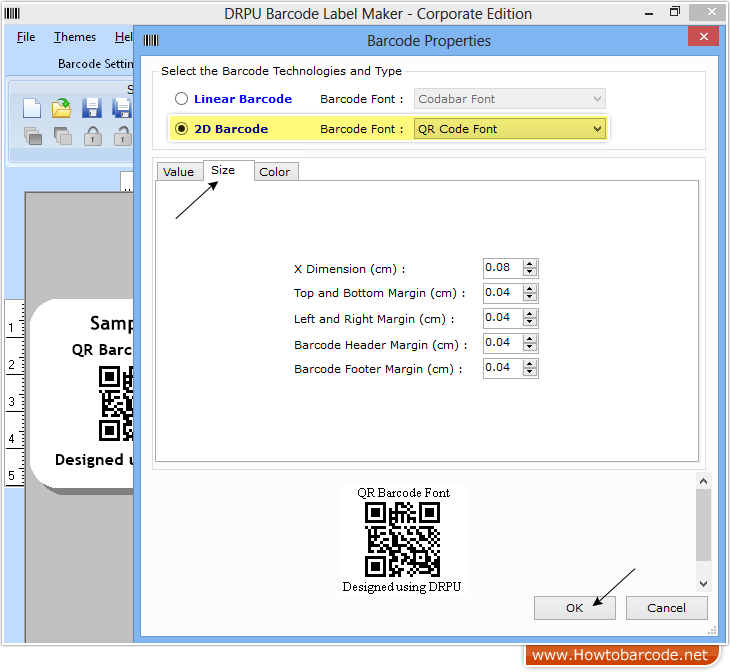Decrease Barcode Footer Margin value
The height and width of the screenshot is (672, 730).
[x=530, y=373]
